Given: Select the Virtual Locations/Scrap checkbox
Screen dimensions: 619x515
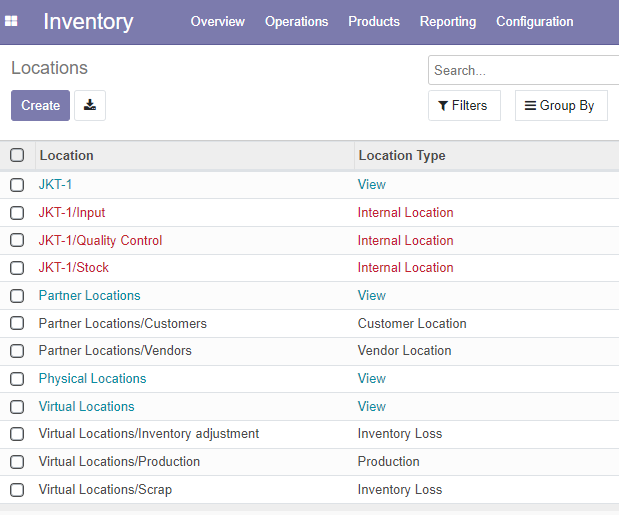Looking at the screenshot, I should click(17, 490).
